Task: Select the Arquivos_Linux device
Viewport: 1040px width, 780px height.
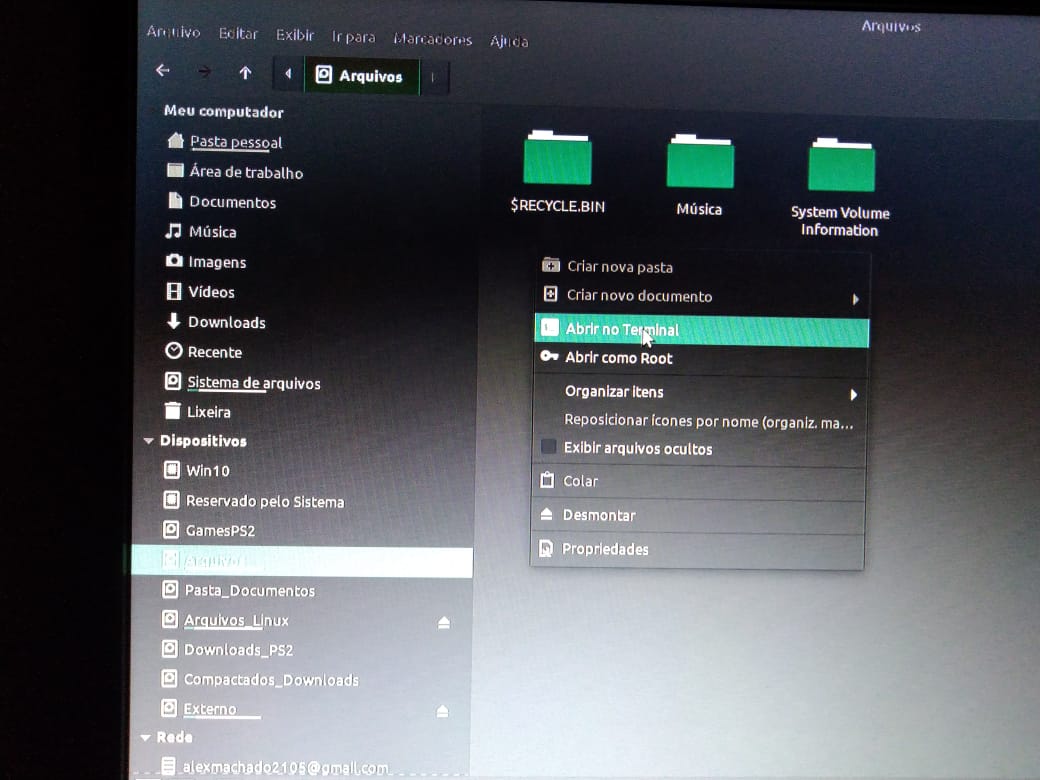Action: coord(226,619)
